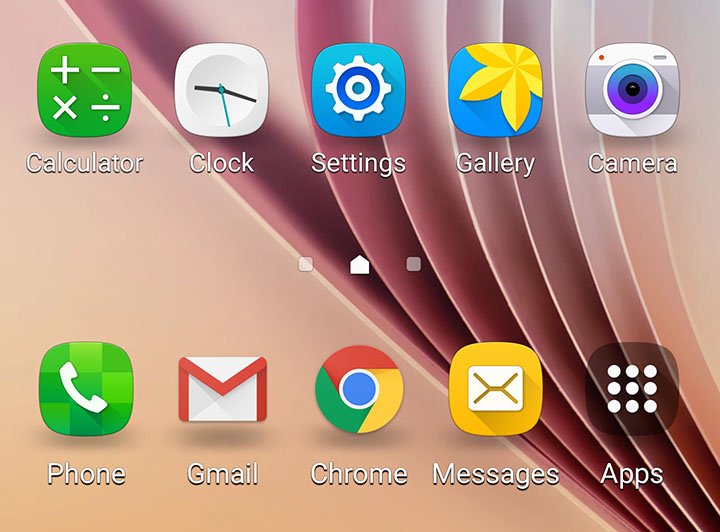This screenshot has width=720, height=532.
Task: Select the home page indicator icon
Action: tap(360, 264)
